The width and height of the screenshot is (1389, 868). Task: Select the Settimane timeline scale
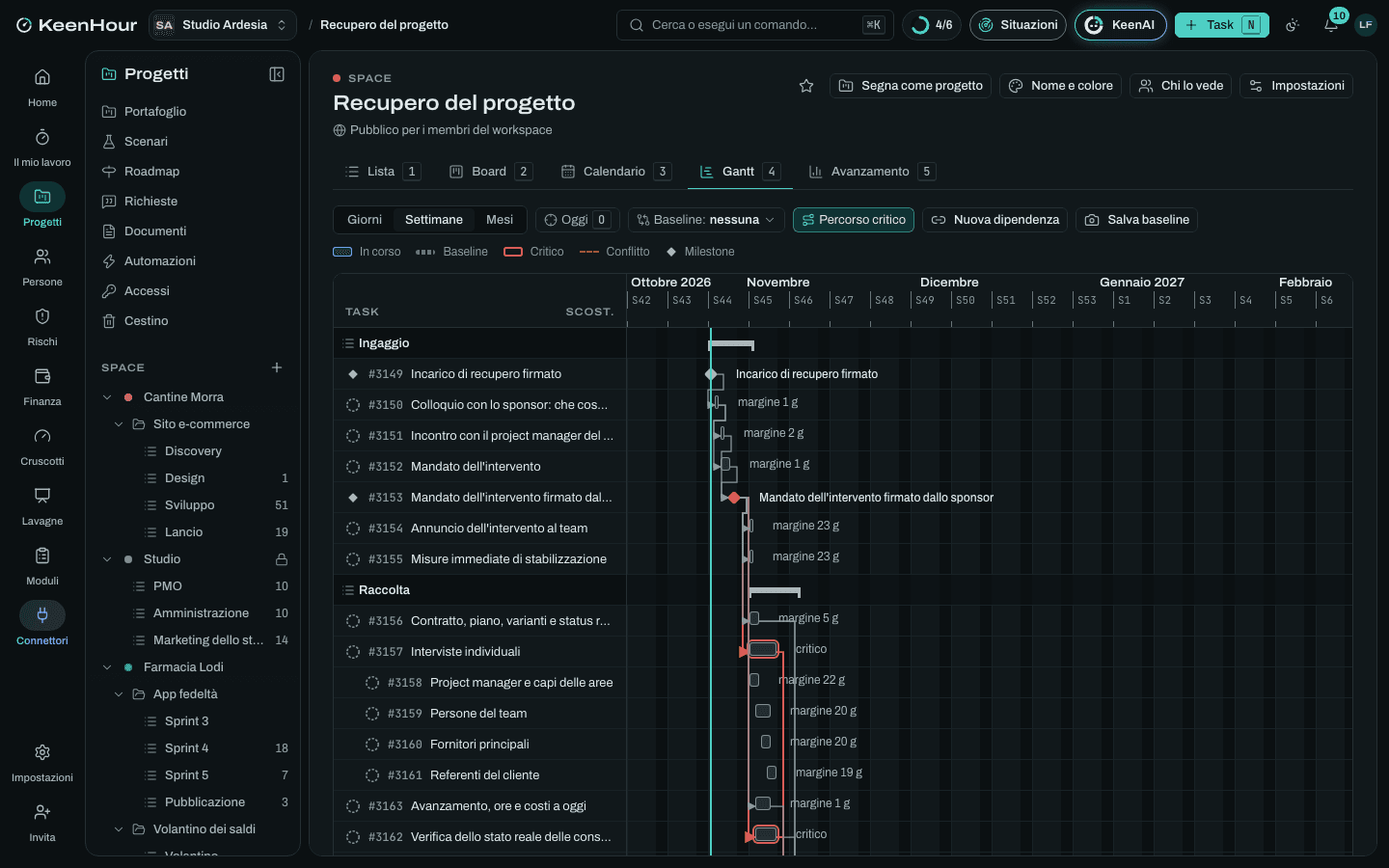point(434,220)
